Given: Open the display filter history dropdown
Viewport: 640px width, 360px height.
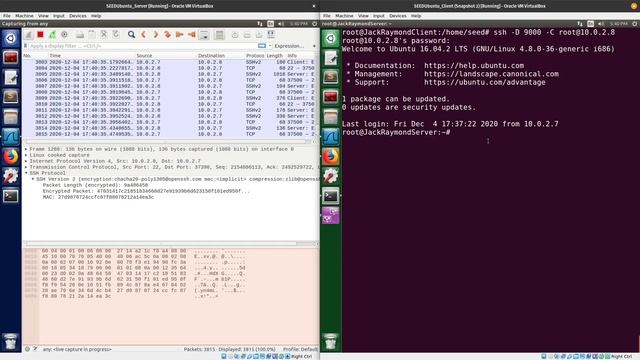Looking at the screenshot, I should (x=270, y=46).
